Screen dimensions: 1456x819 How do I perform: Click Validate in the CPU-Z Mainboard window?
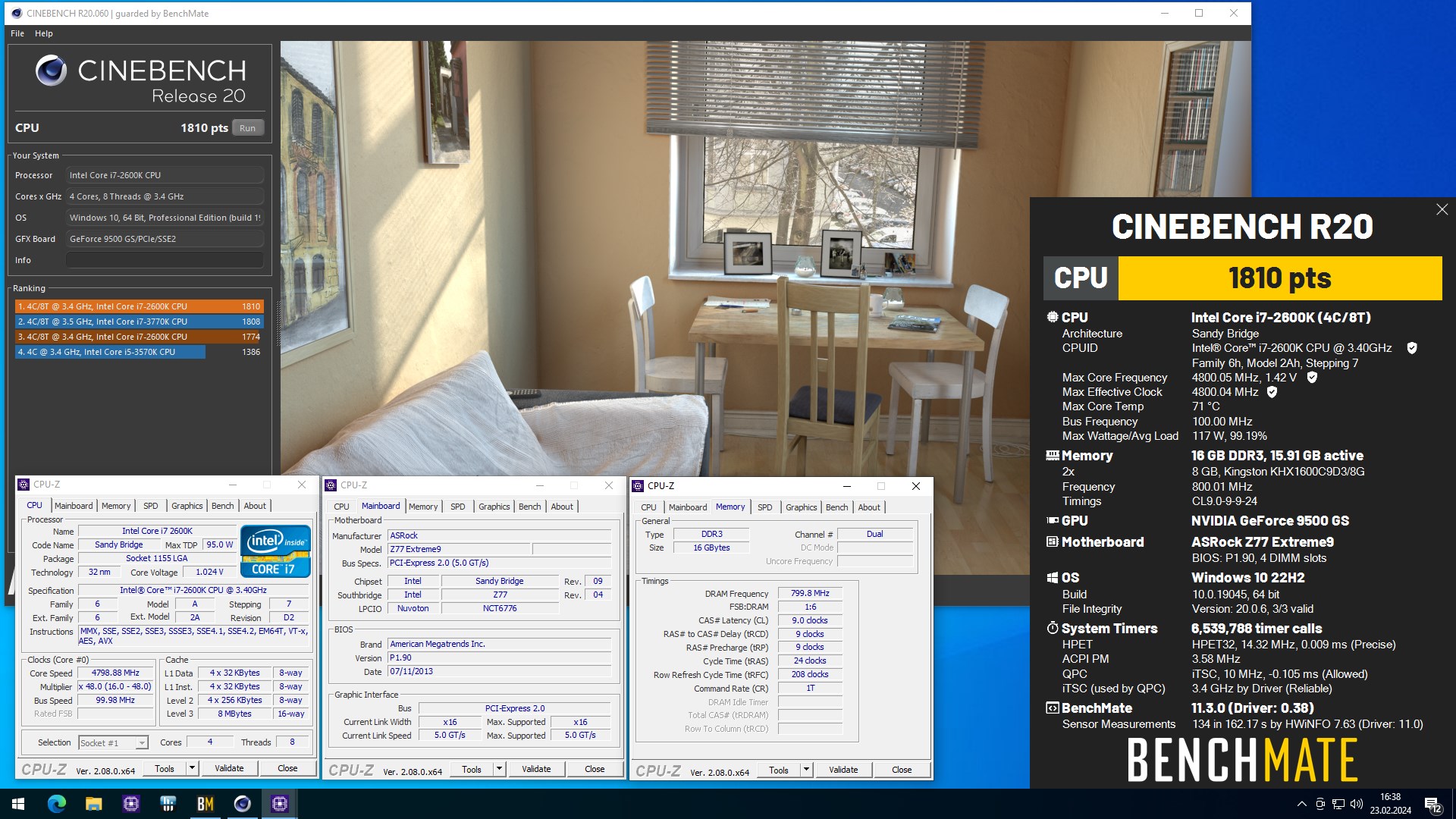coord(536,769)
